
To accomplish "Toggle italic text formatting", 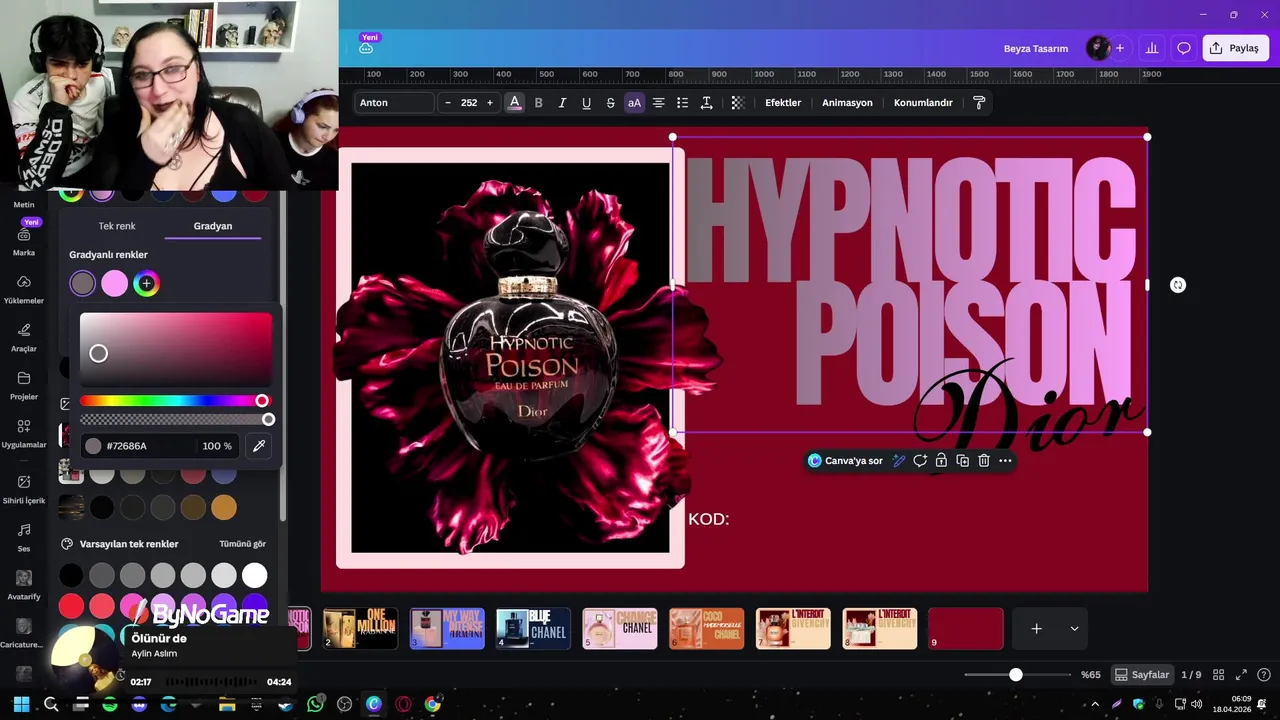I will tap(562, 103).
